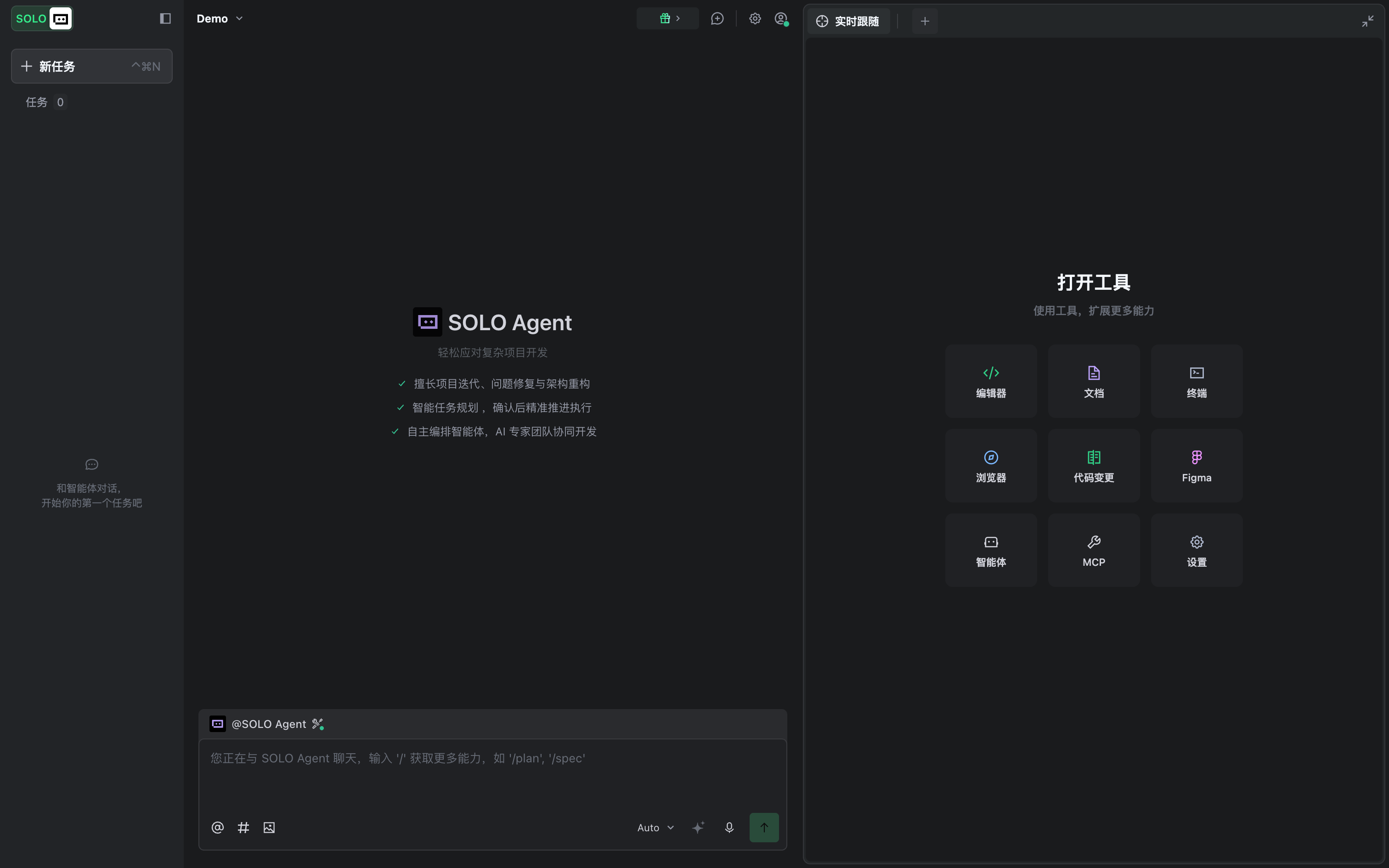
Task: Click the 轻松应对复杂项目开发 subtitle
Action: point(492,353)
